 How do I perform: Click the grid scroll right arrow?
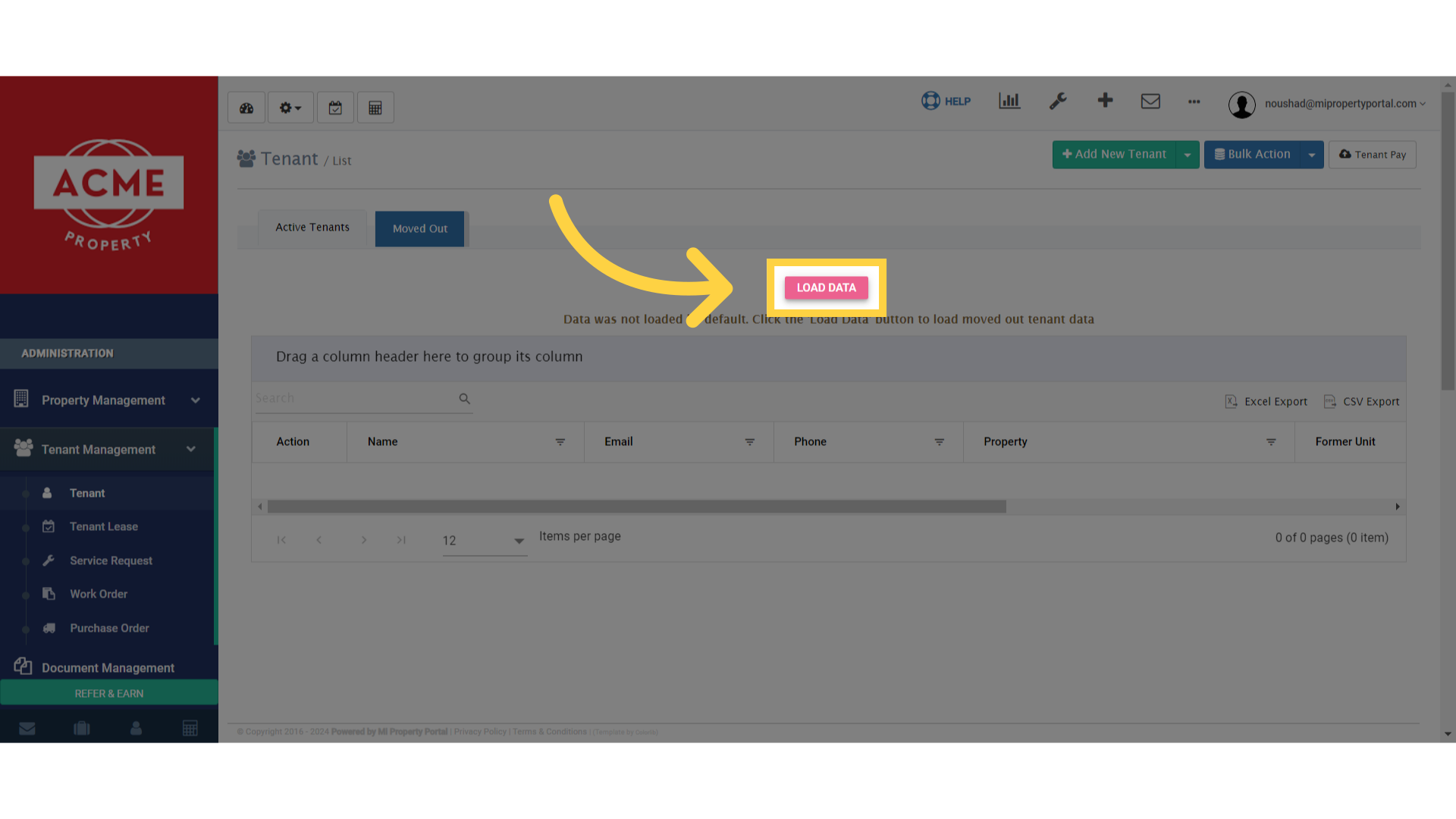pos(1398,507)
